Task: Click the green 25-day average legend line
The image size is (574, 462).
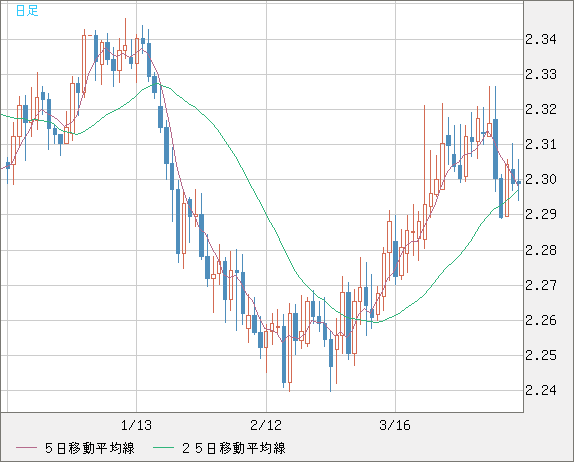Action: [x=163, y=448]
